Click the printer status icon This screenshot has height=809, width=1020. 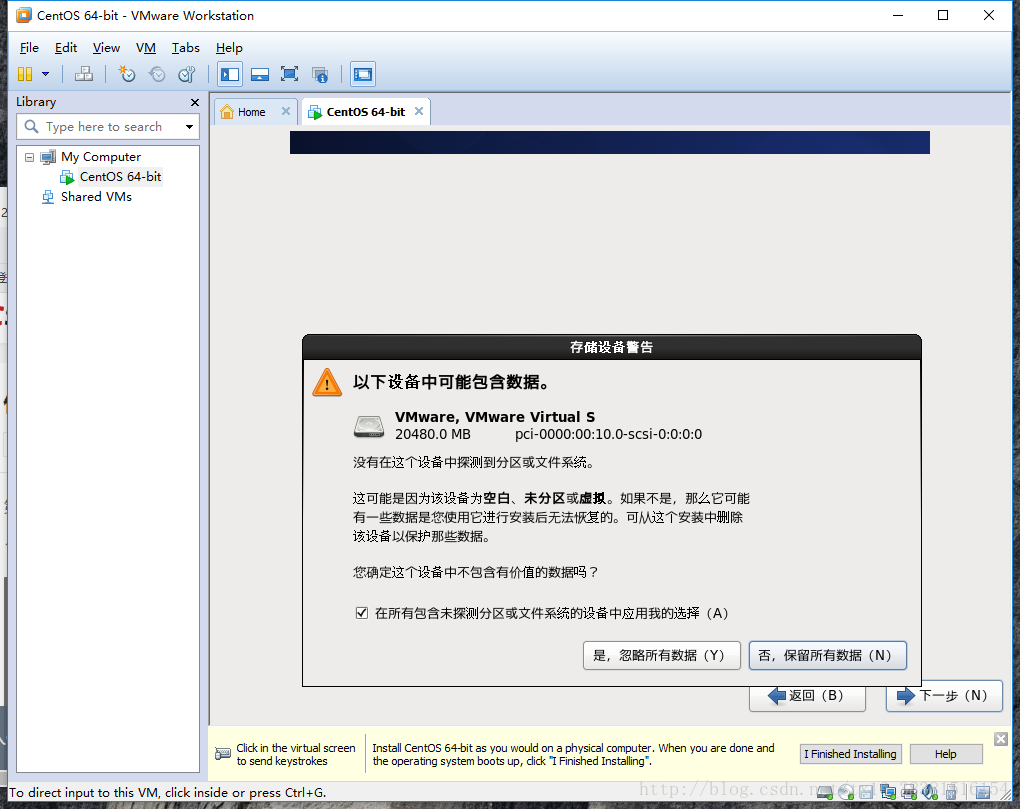(x=909, y=792)
